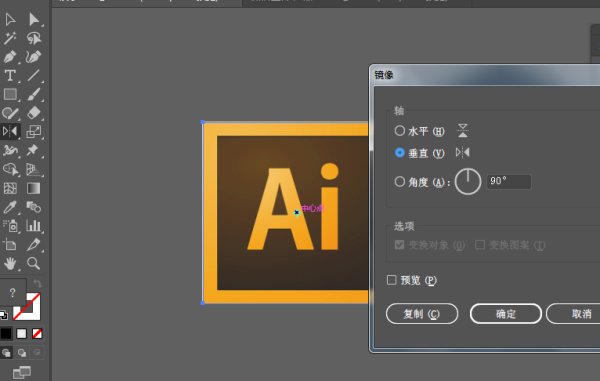Select the Direct Selection tool
Viewport: 600px width, 381px height.
click(34, 19)
